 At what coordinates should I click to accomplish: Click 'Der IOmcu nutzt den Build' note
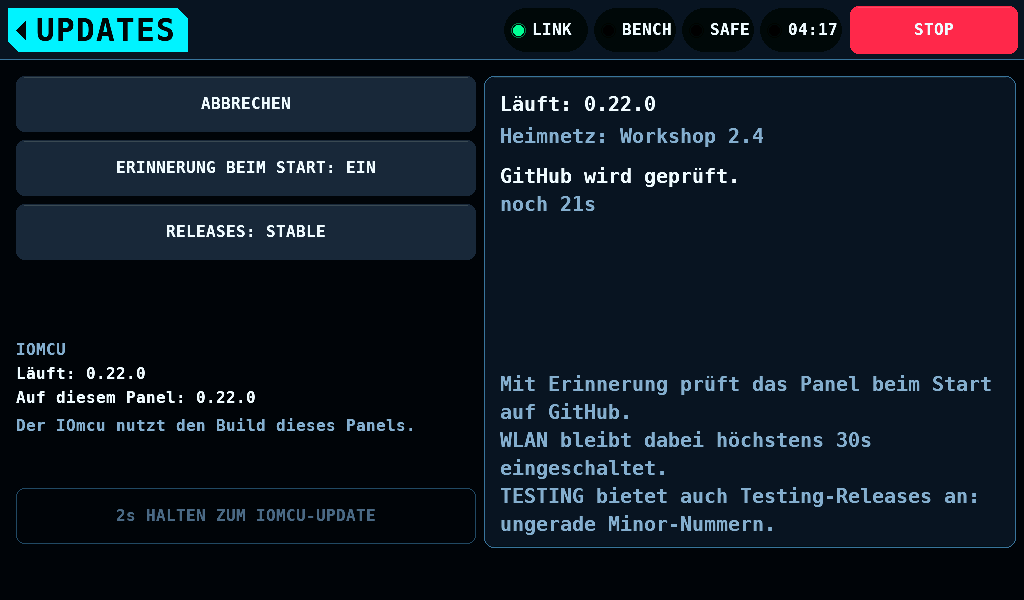[x=216, y=426]
